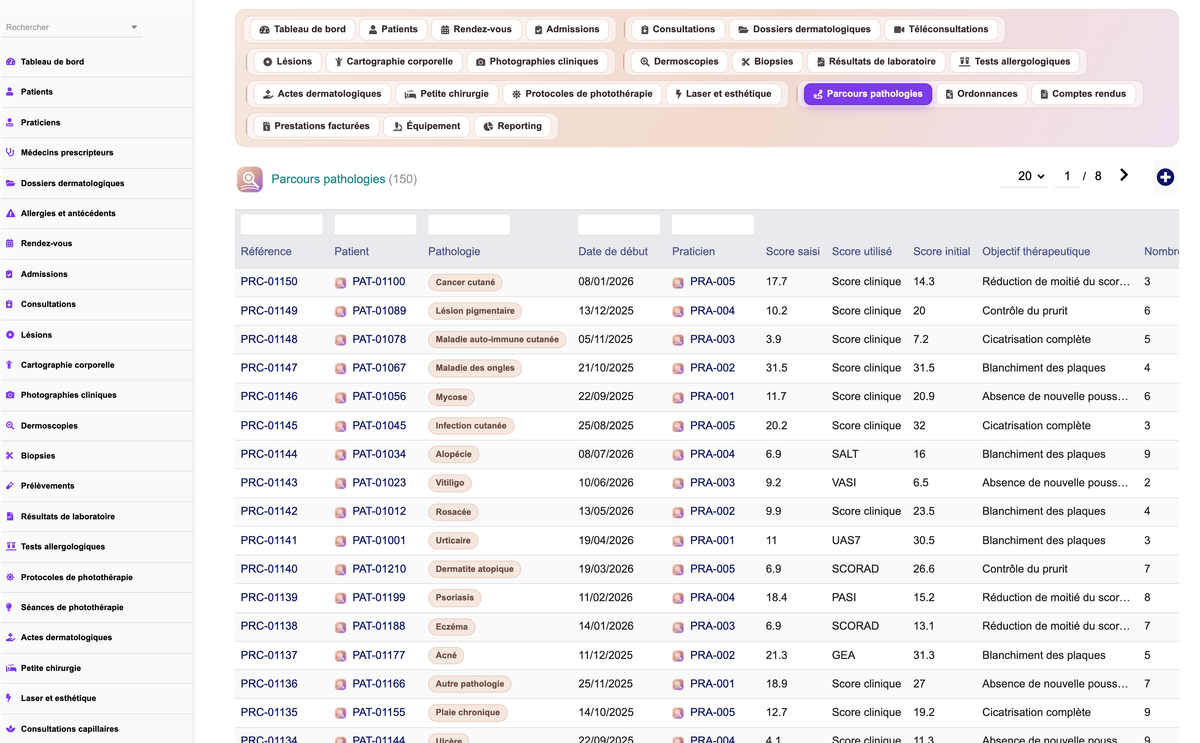Click the Petite chirurgie bed icon in sidebar
The image size is (1200, 743).
[11, 668]
